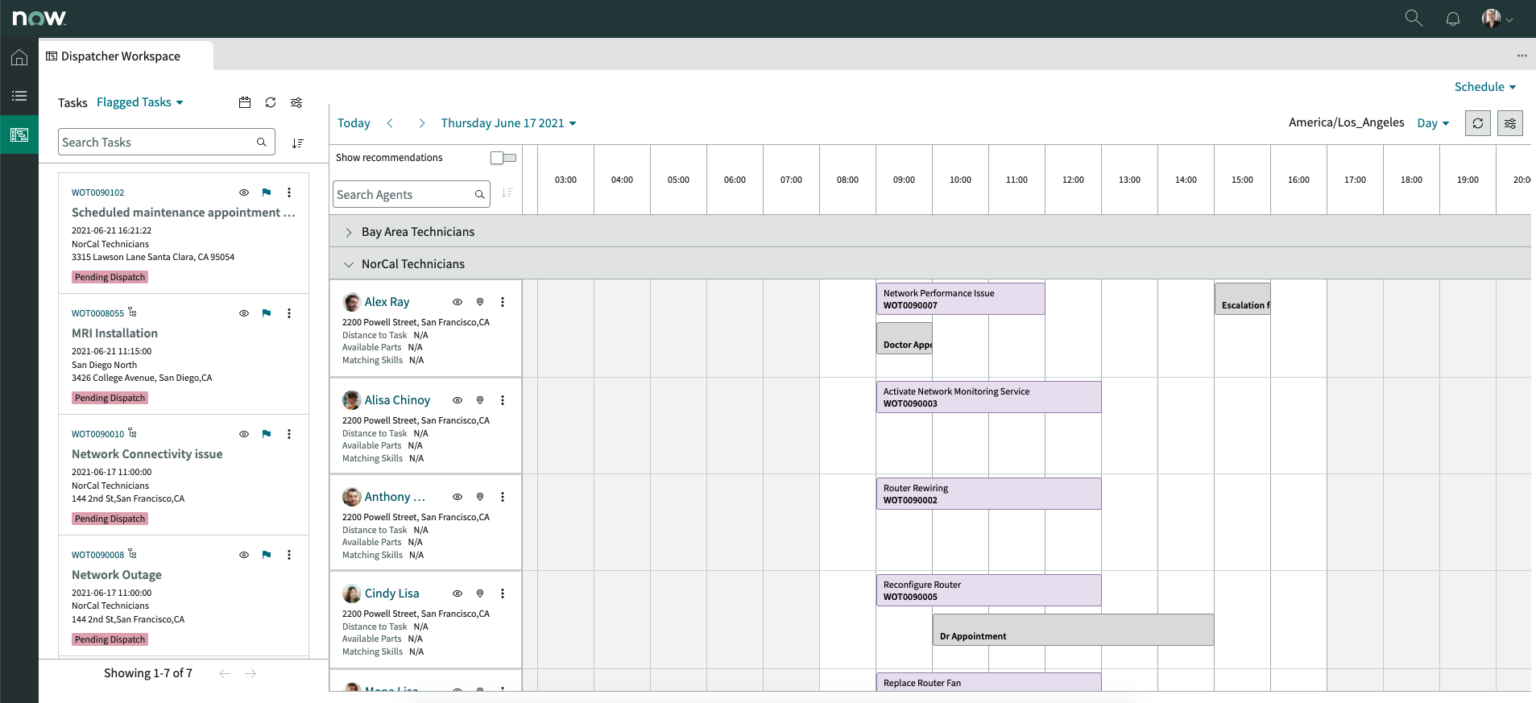The width and height of the screenshot is (1536, 703).
Task: Open the Day view dropdown
Action: pyautogui.click(x=1432, y=122)
